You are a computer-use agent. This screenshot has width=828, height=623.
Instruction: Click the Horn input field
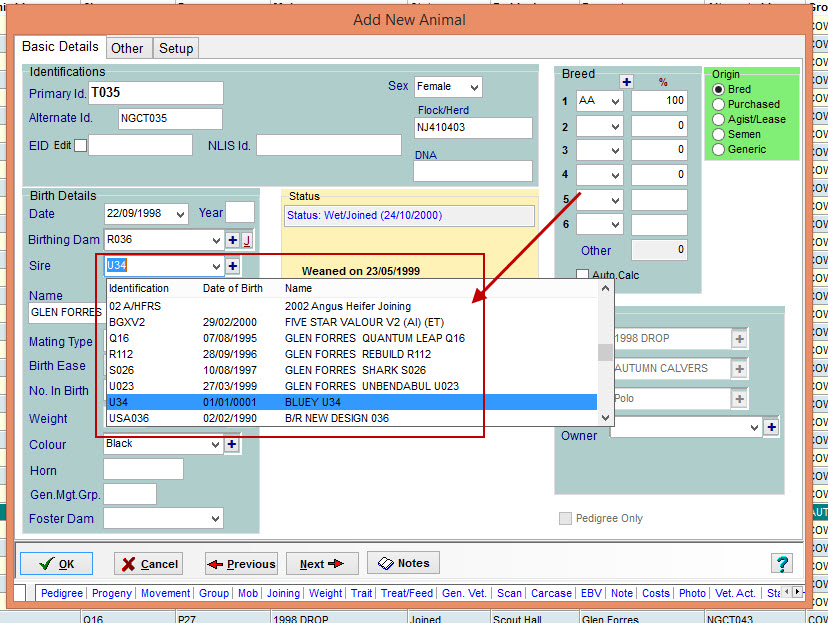point(144,469)
